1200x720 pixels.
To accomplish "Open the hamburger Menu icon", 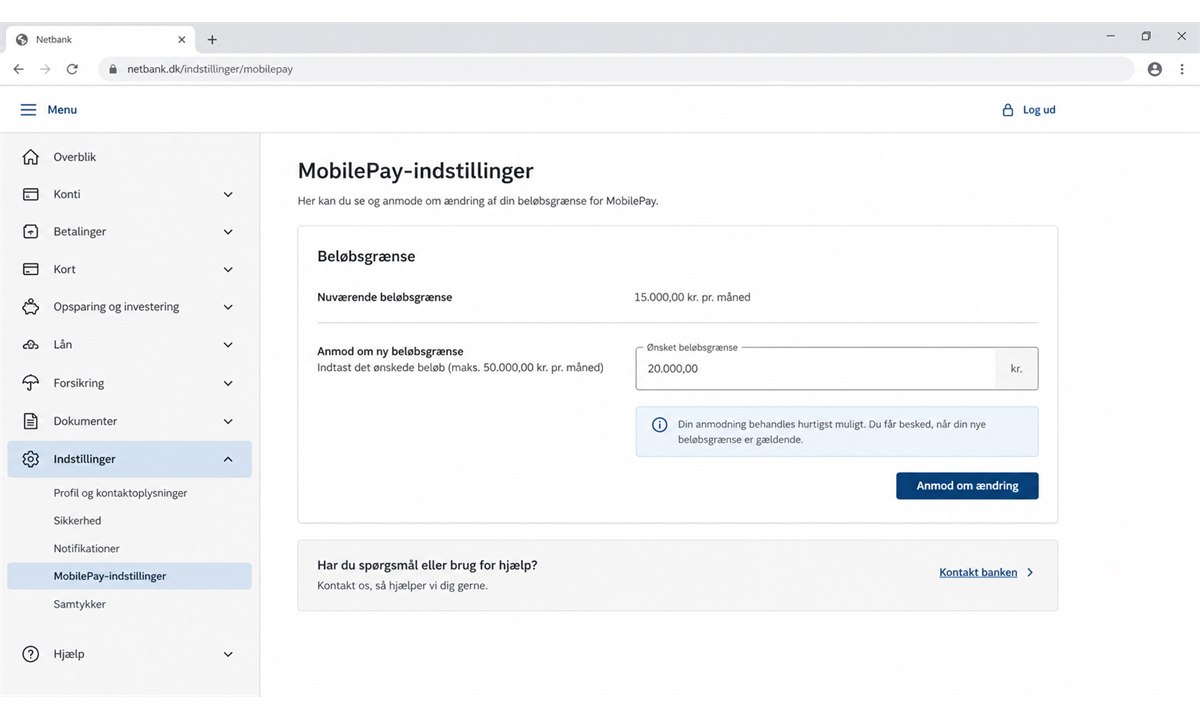I will (x=29, y=110).
